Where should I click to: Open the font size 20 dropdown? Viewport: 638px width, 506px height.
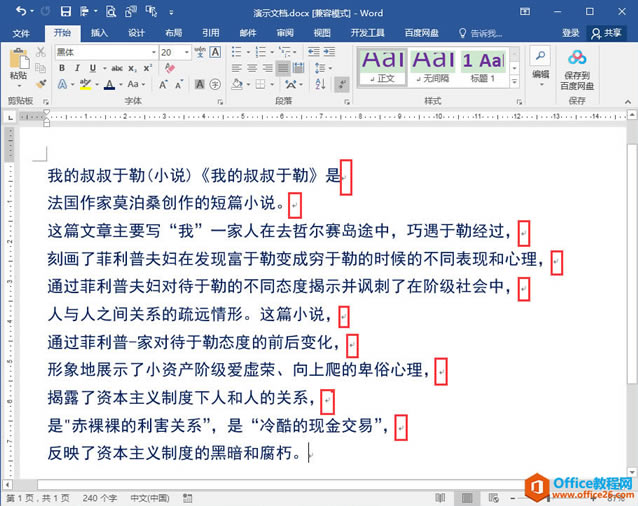point(187,52)
